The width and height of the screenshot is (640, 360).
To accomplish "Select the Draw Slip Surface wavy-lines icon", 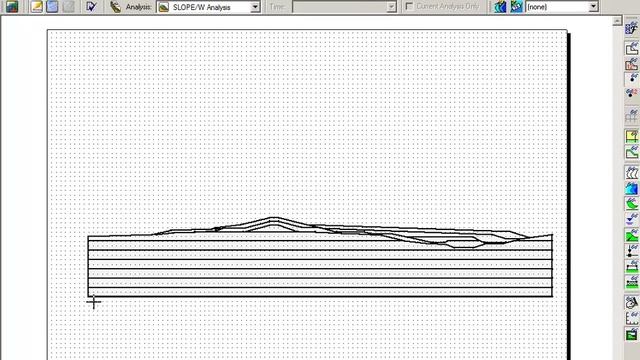I will [631, 173].
